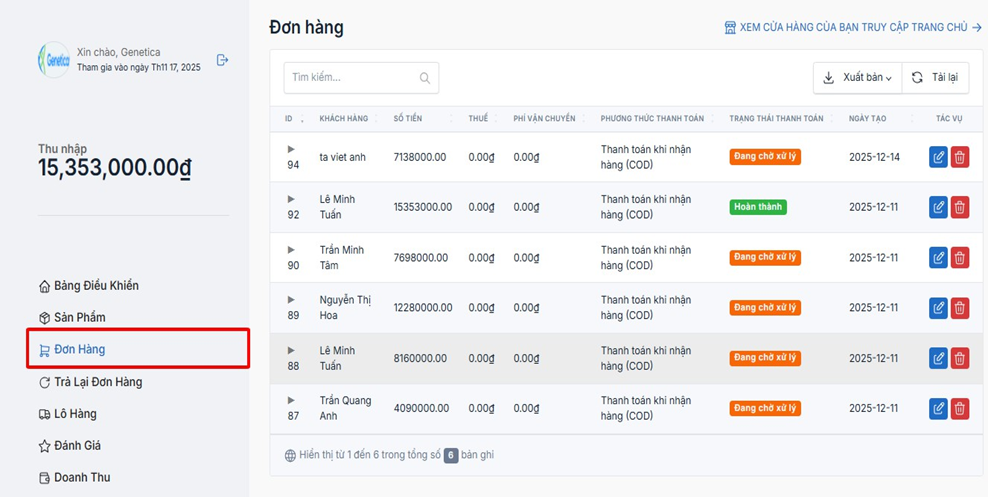
Task: Go to Sản Phẩm menu item
Action: click(x=79, y=318)
